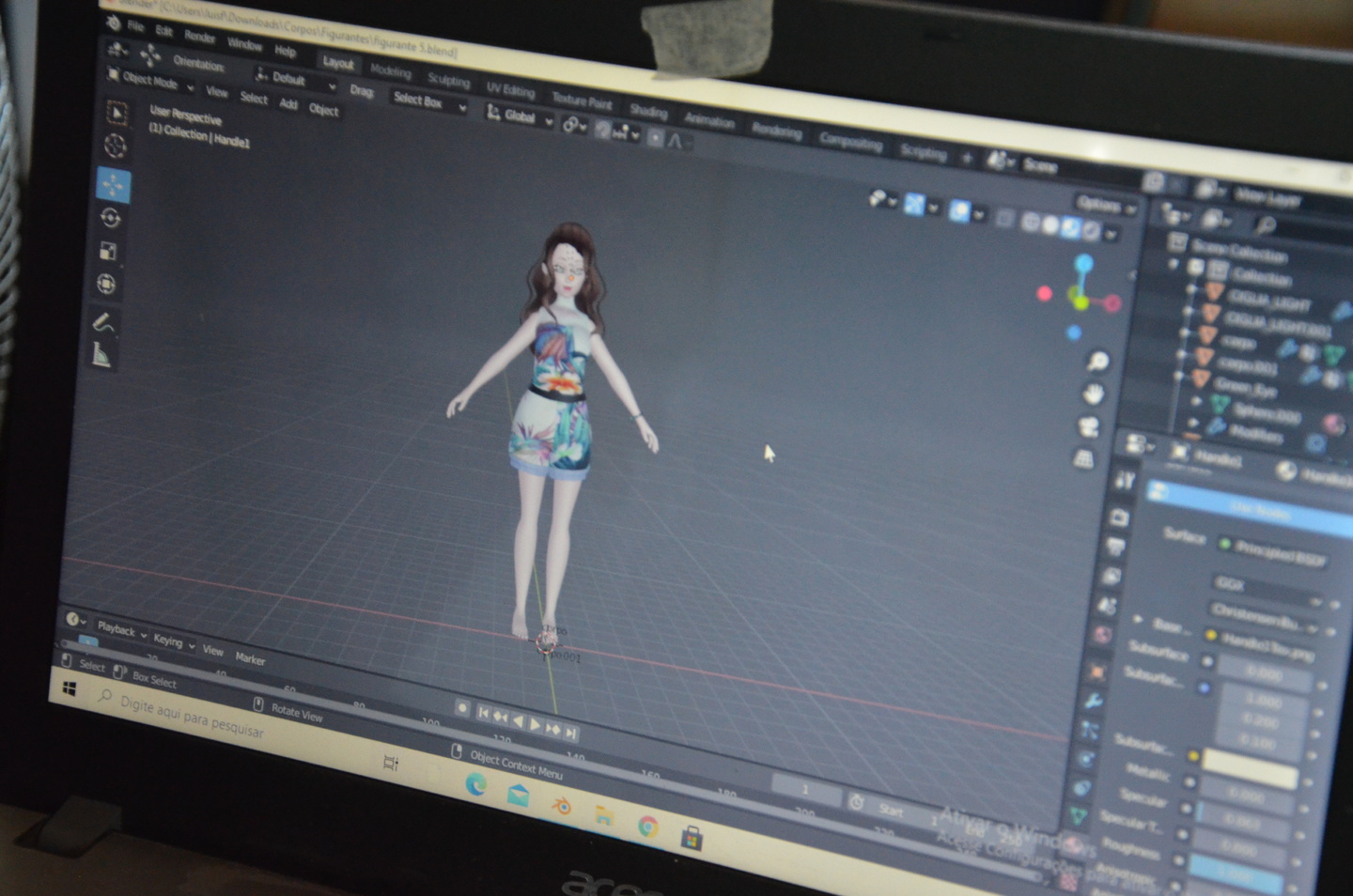Viewport: 1353px width, 896px height.
Task: Click the Zoom magnifier viewport gizmo
Action: click(x=1096, y=362)
